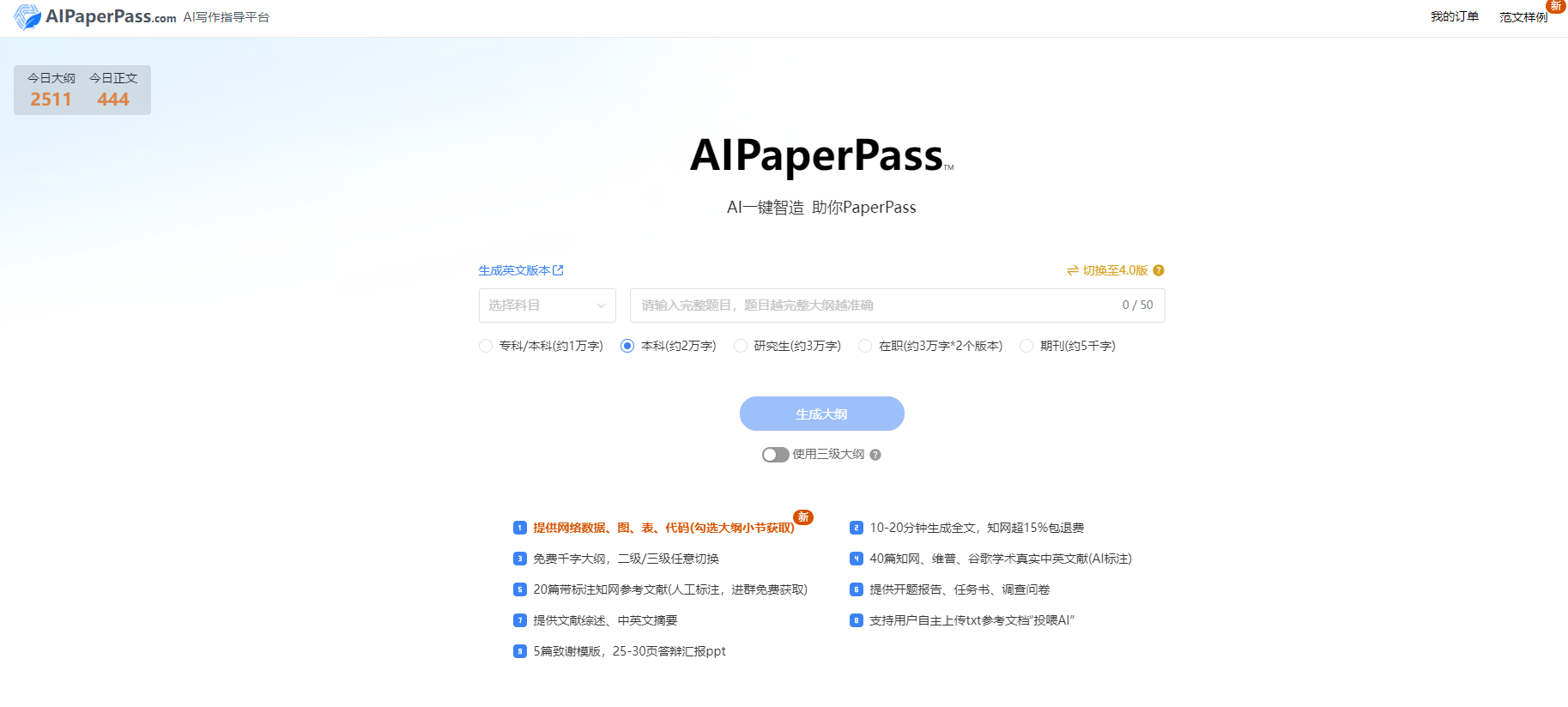Screen dimensions: 1568x707
Task: Click the AIPaperPass.com site title in header
Action: (x=111, y=16)
